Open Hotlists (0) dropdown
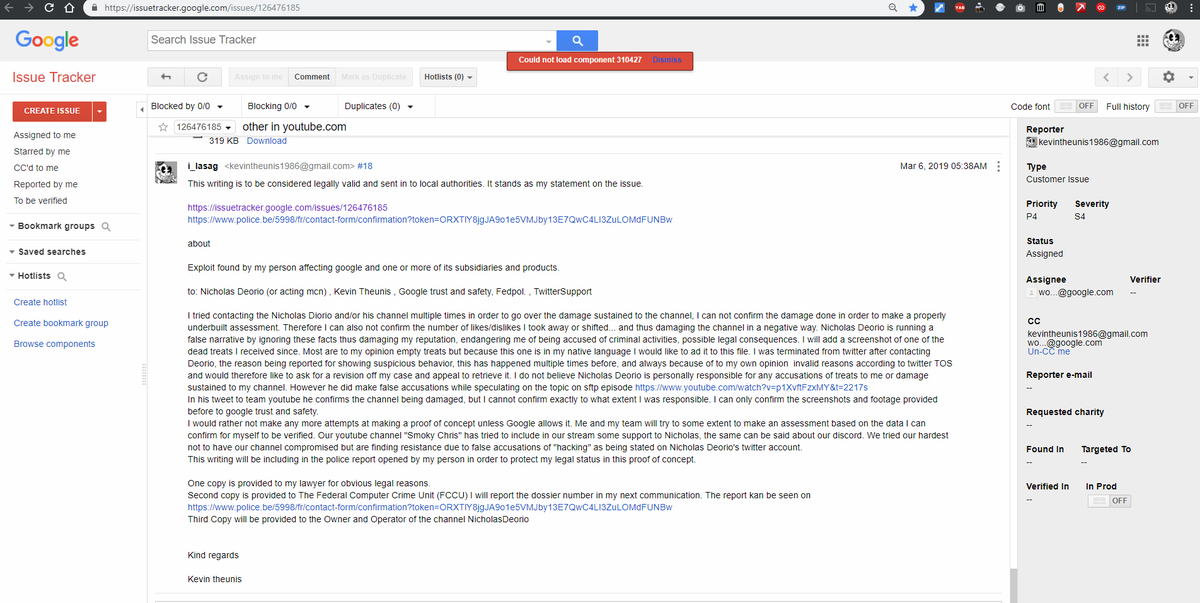This screenshot has height=603, width=1200. [448, 77]
